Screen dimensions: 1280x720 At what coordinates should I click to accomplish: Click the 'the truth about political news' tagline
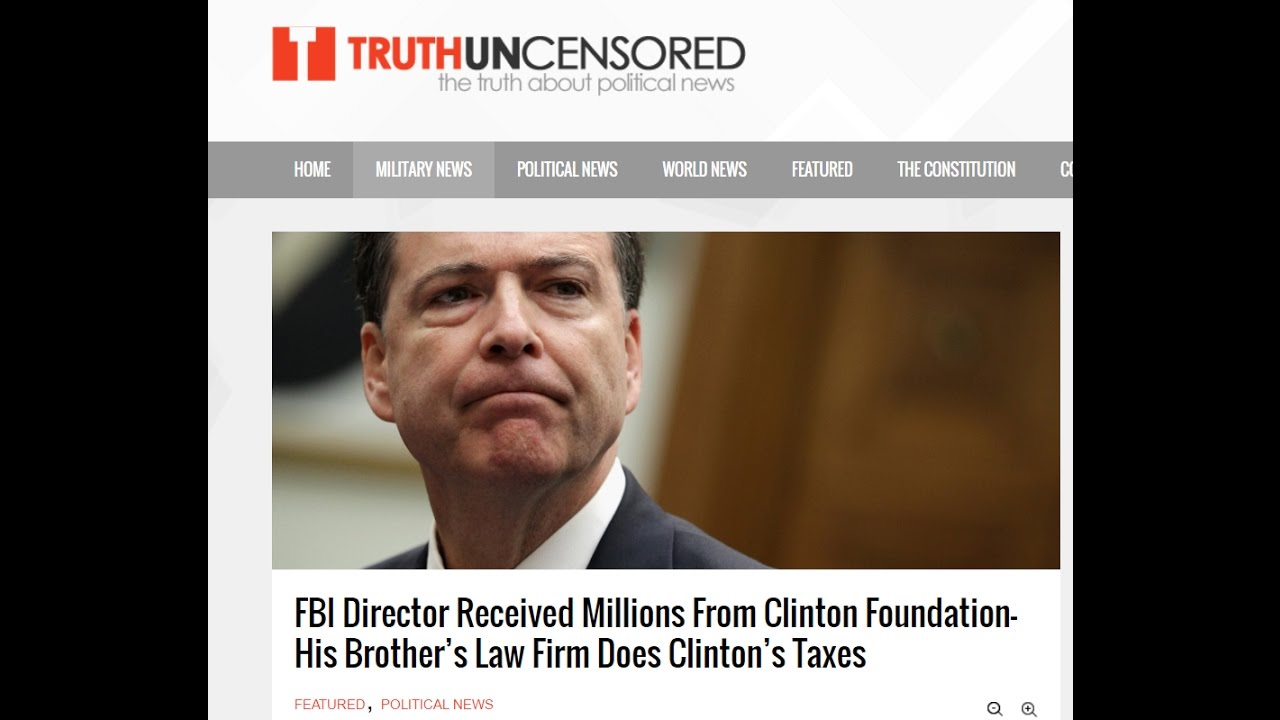click(x=586, y=83)
